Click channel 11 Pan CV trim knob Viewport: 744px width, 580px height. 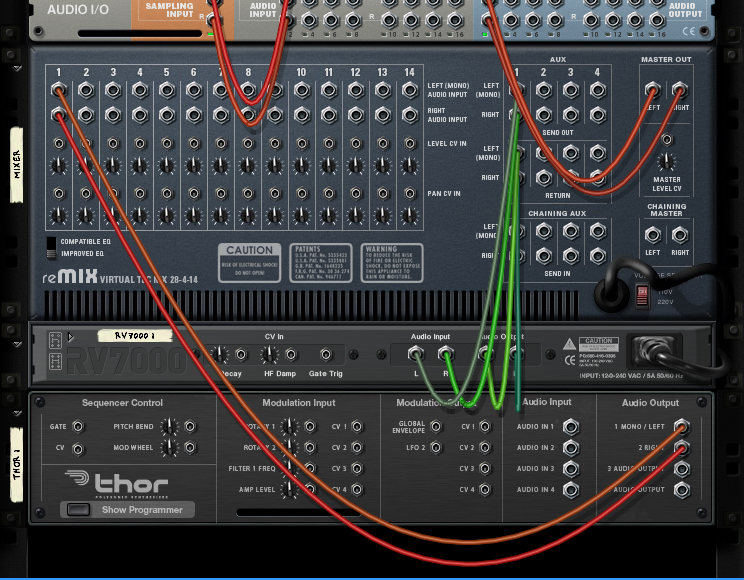coord(328,215)
